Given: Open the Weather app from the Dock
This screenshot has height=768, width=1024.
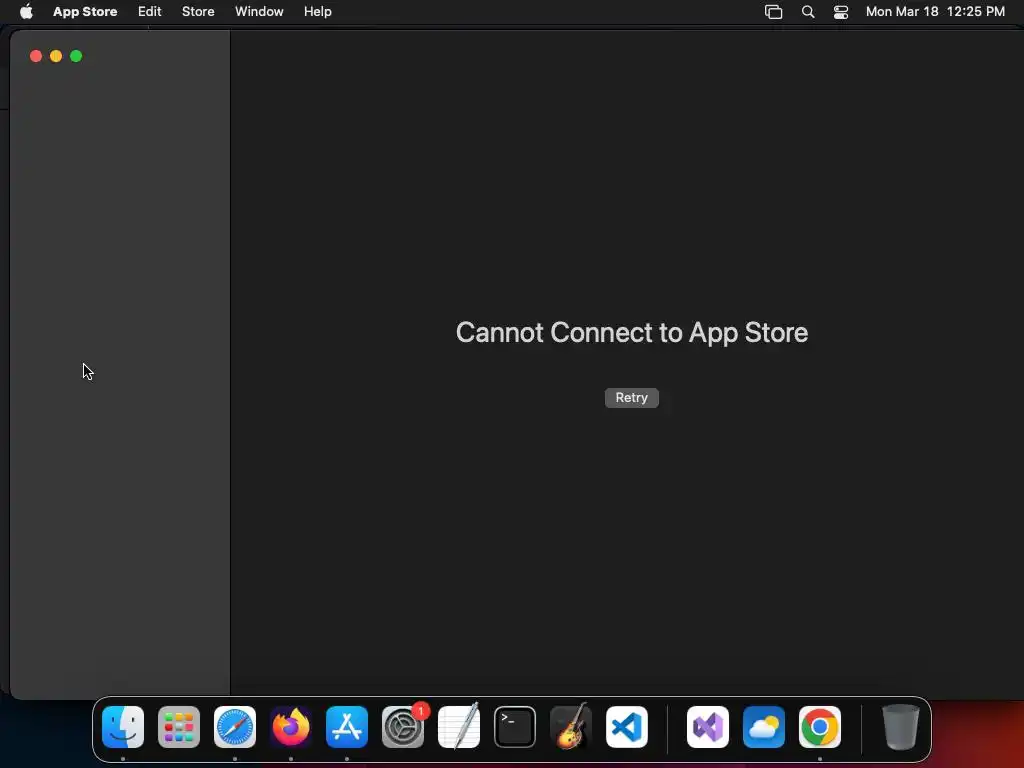Looking at the screenshot, I should 764,727.
